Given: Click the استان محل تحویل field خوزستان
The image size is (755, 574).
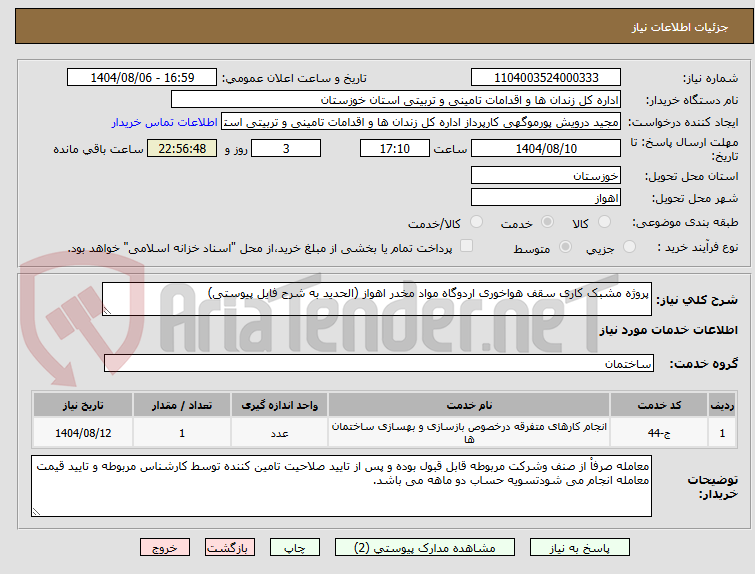Looking at the screenshot, I should pos(546,175).
